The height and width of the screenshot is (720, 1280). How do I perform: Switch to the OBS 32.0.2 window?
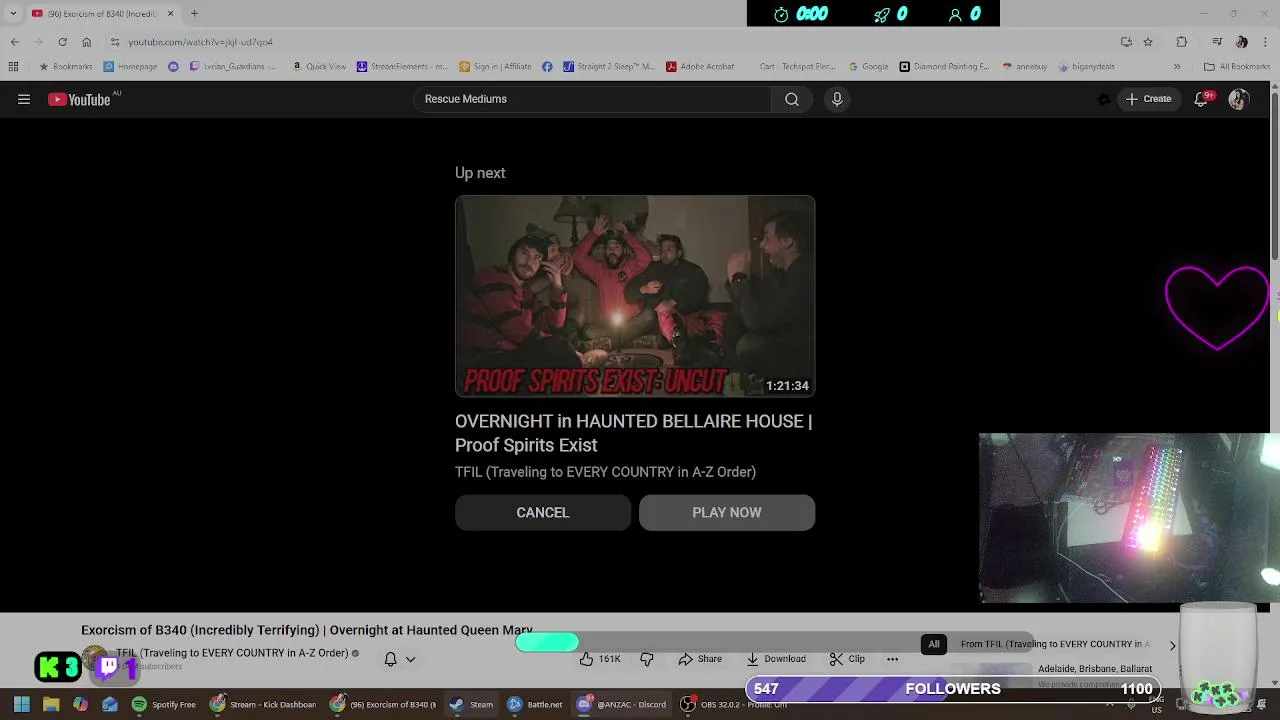point(735,705)
